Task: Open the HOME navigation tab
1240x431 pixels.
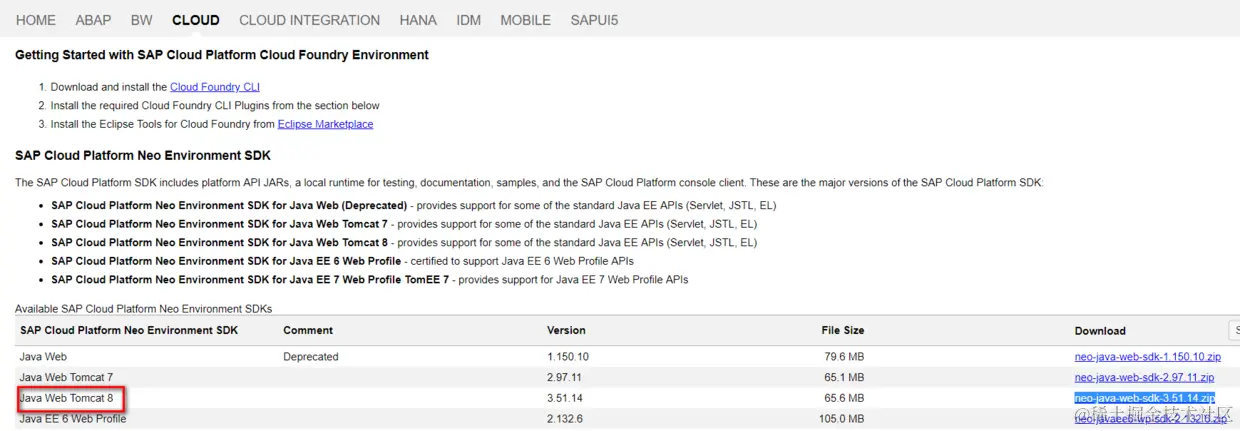Action: pyautogui.click(x=36, y=20)
